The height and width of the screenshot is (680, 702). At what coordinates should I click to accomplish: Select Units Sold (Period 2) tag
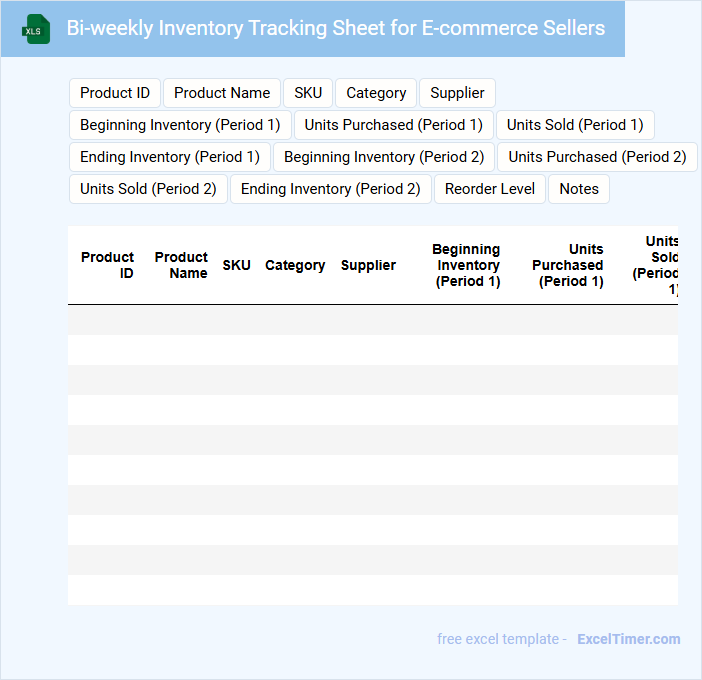(148, 189)
